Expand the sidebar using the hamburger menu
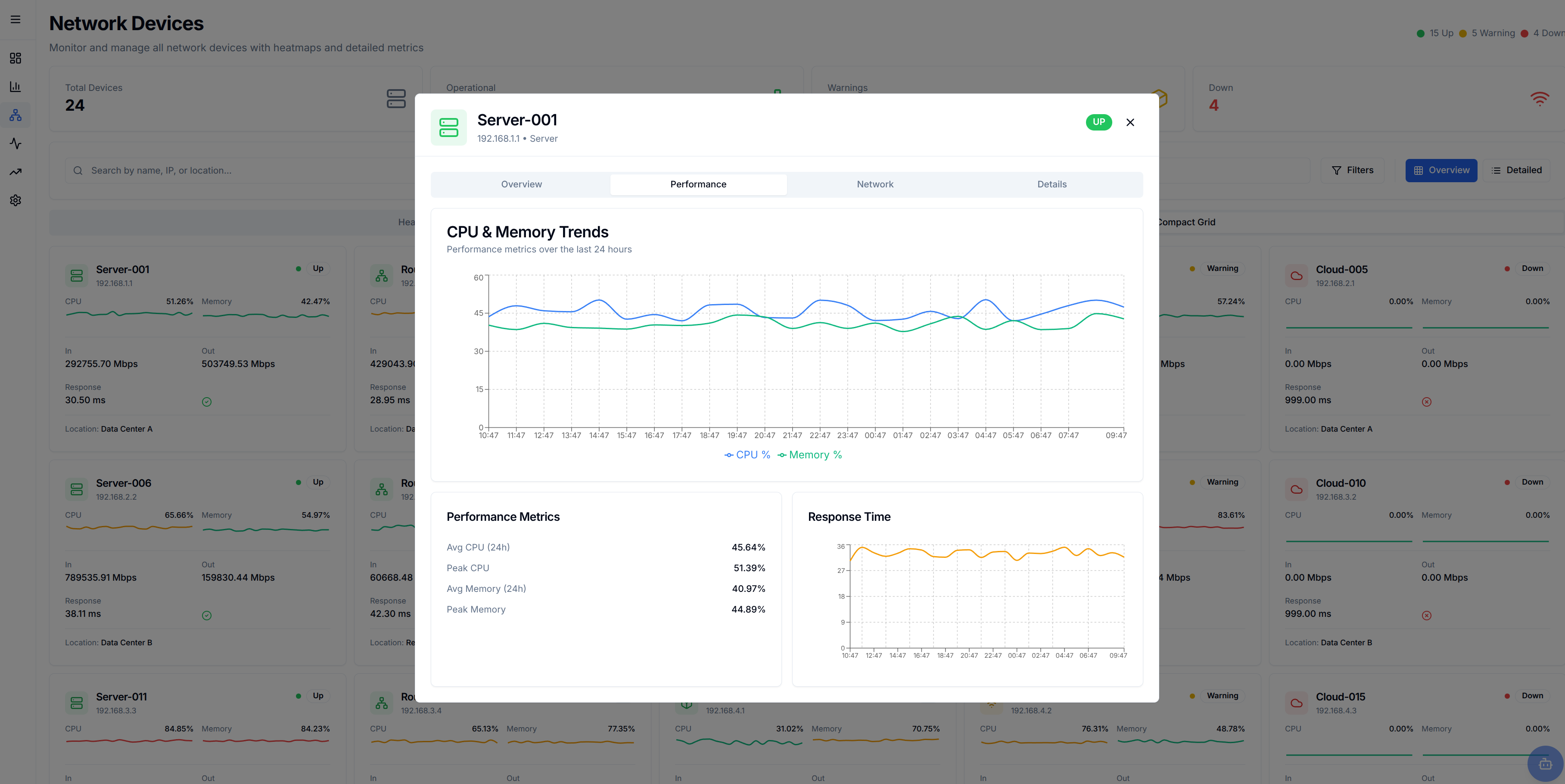The image size is (1565, 784). [15, 19]
